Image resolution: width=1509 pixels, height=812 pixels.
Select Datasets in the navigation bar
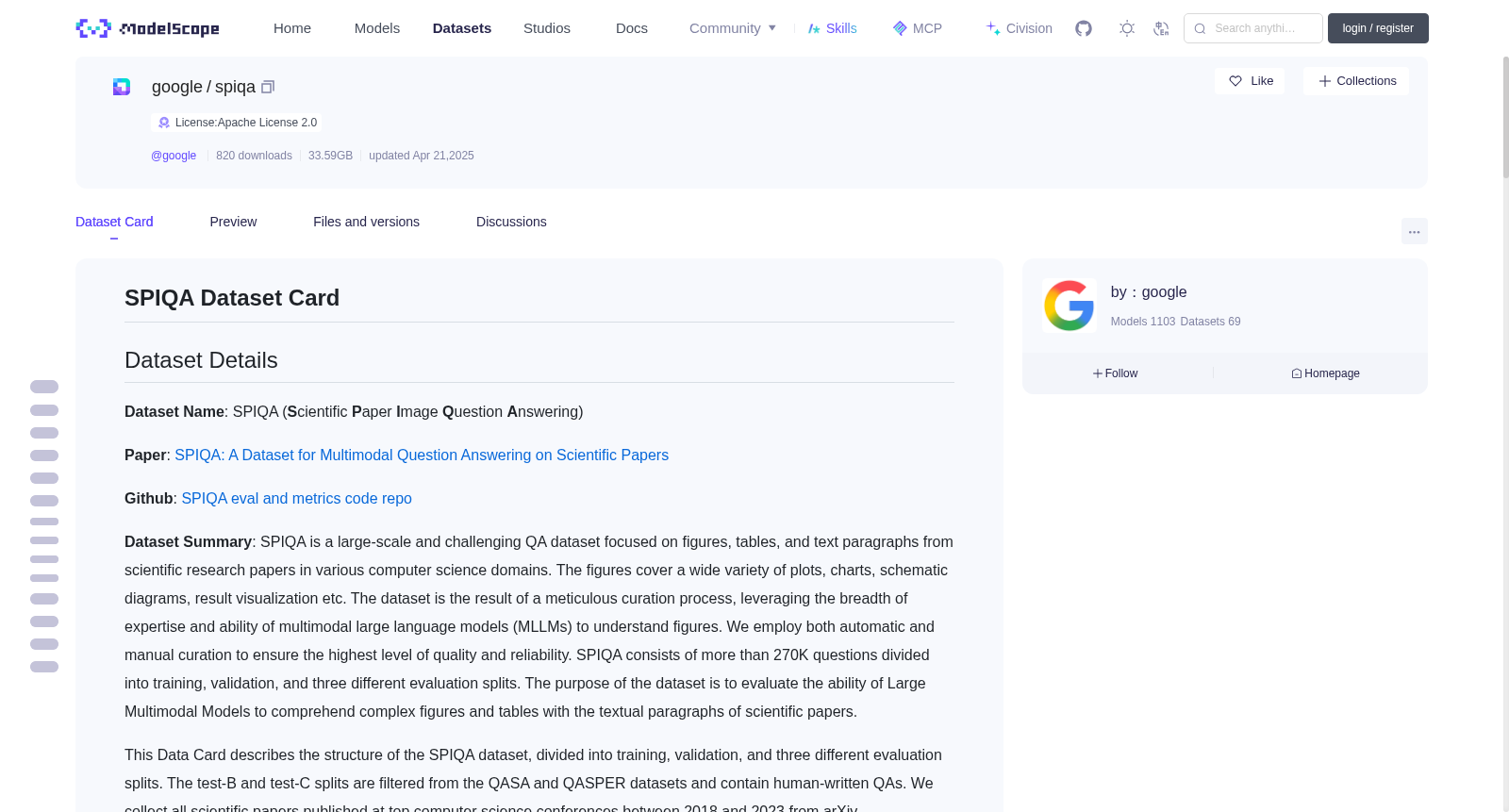[462, 28]
